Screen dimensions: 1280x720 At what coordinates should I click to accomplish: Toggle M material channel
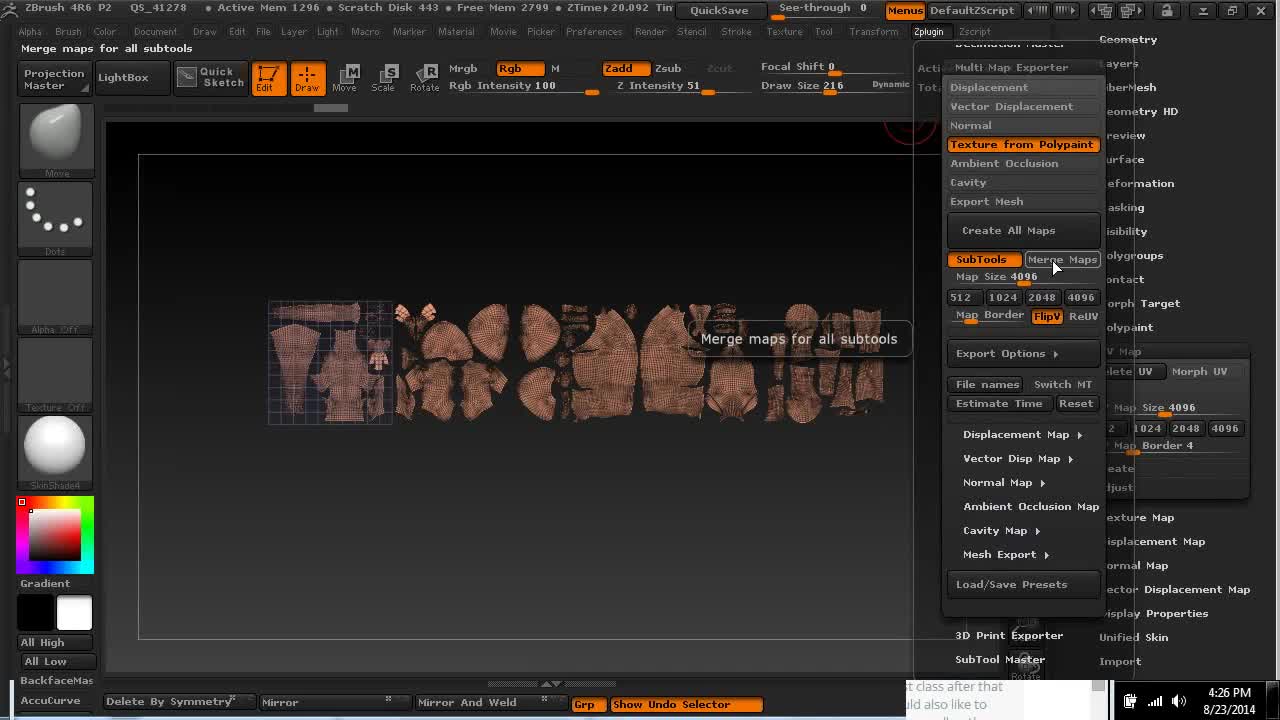[x=555, y=68]
